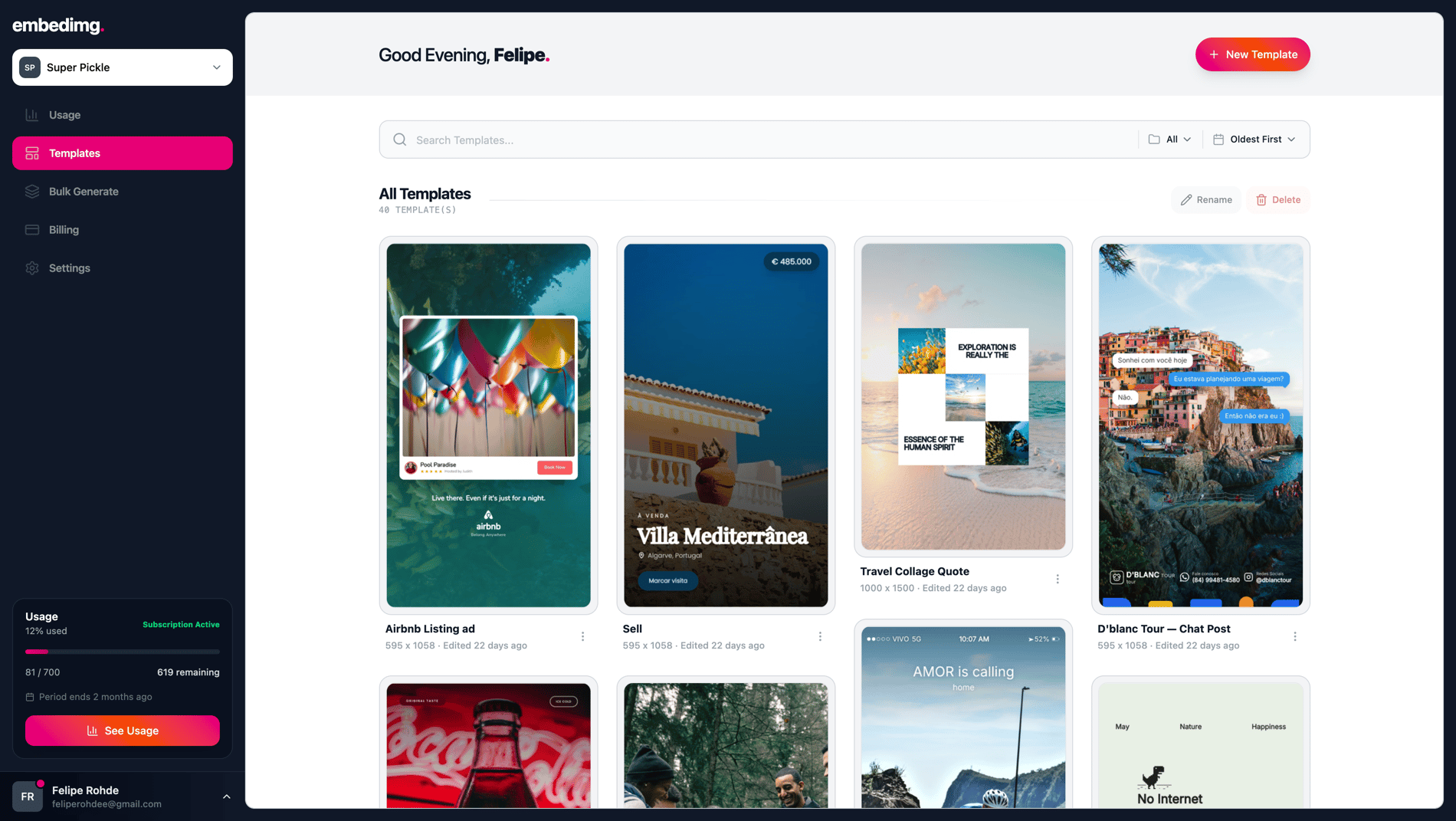Click the New Template button
This screenshot has width=1456, height=821.
click(1252, 54)
